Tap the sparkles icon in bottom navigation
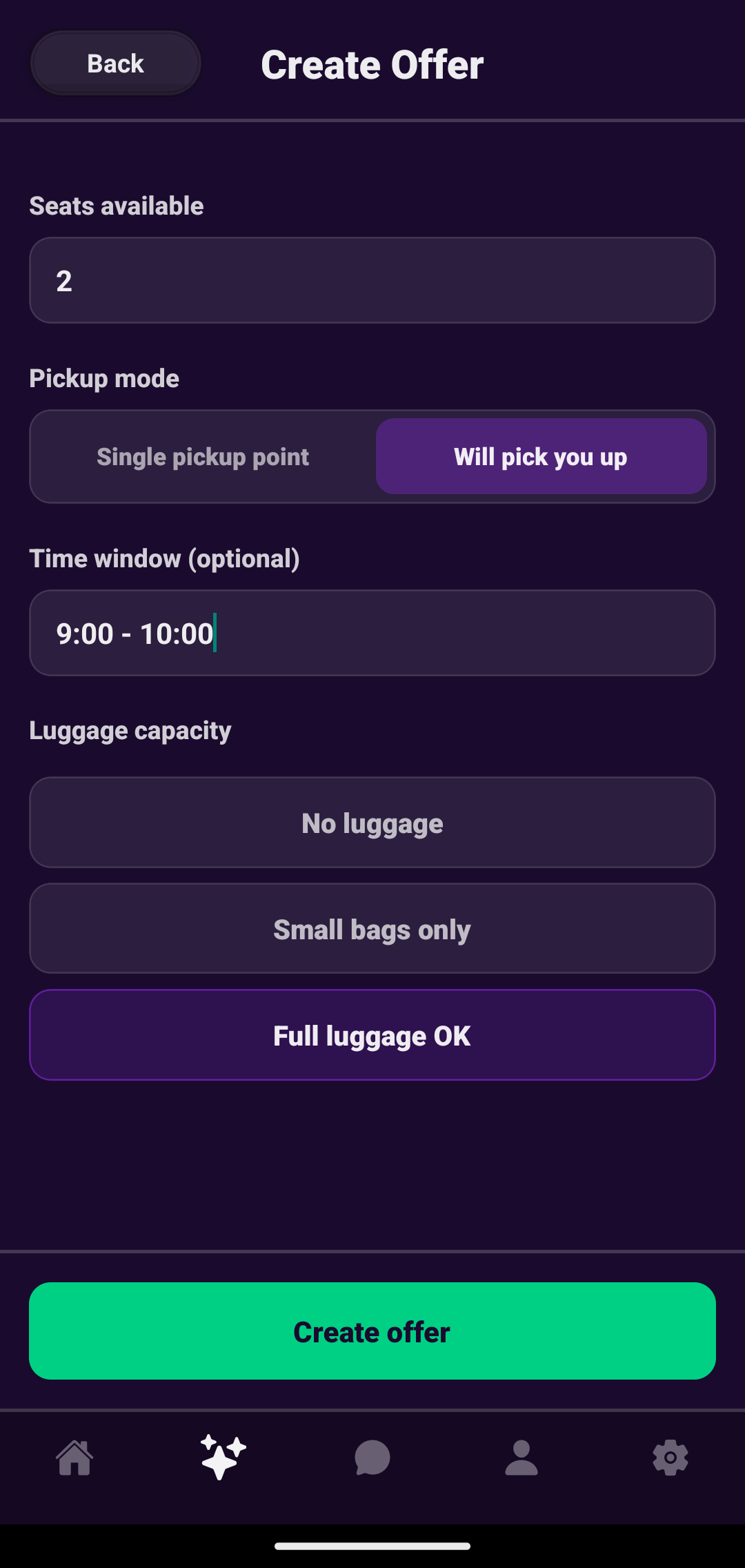This screenshot has height=1568, width=745. pyautogui.click(x=223, y=1458)
